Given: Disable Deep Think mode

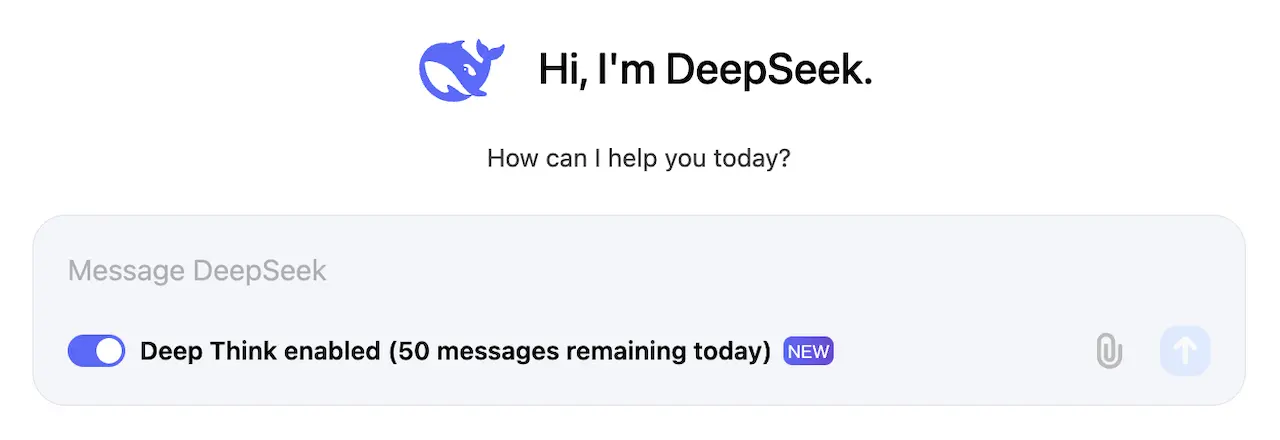Looking at the screenshot, I should click(96, 351).
